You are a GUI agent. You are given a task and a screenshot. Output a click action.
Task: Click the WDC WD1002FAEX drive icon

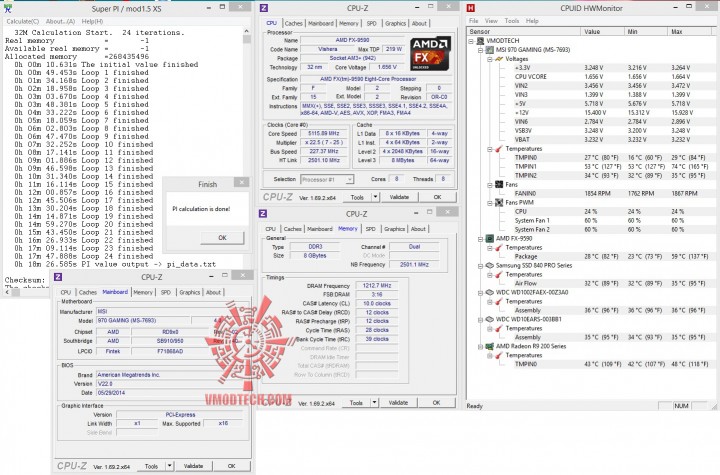[x=489, y=292]
